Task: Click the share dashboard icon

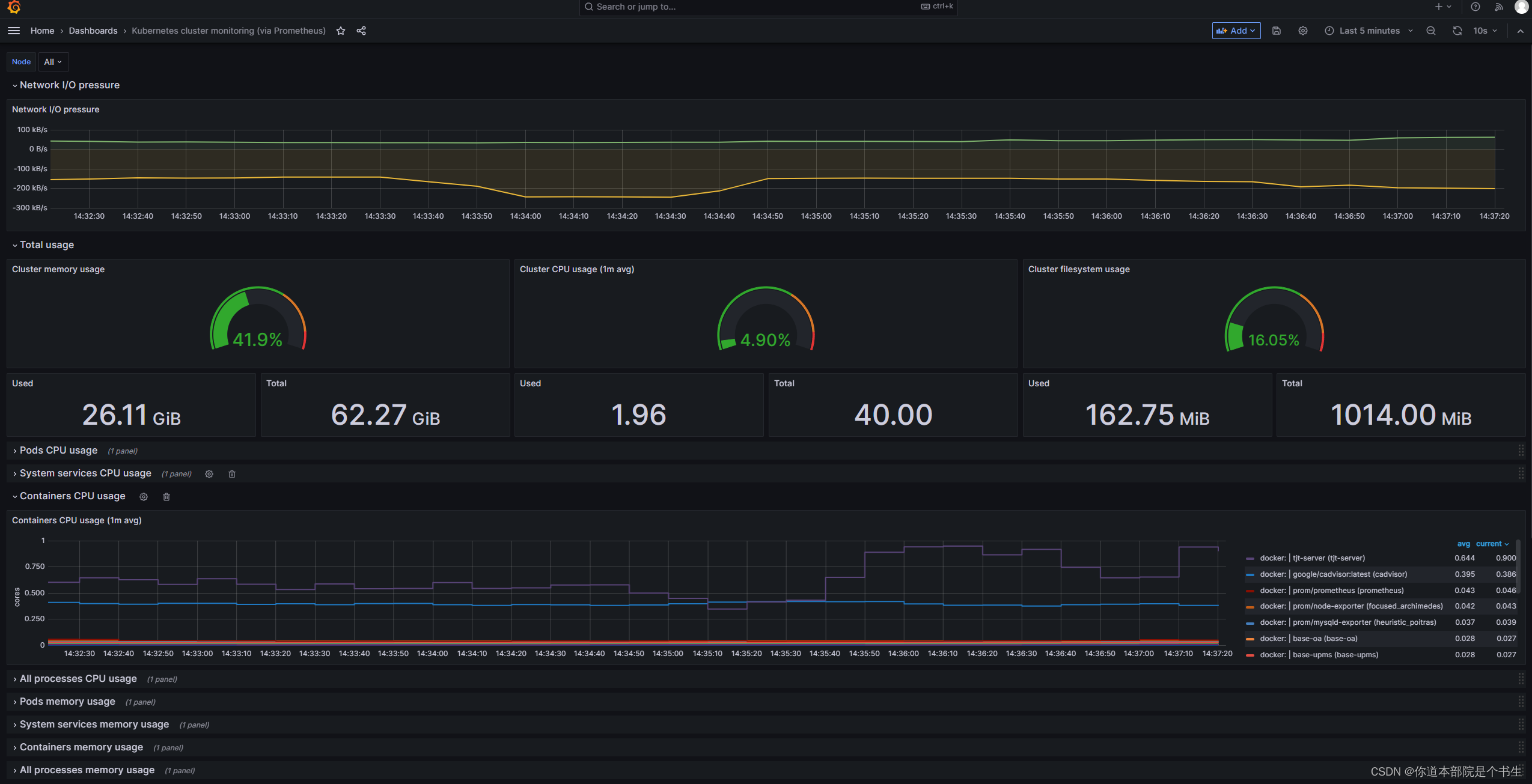Action: point(361,31)
